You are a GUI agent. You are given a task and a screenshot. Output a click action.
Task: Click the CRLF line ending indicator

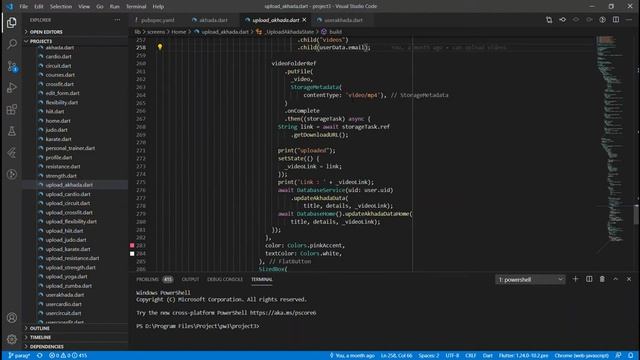[471, 356]
